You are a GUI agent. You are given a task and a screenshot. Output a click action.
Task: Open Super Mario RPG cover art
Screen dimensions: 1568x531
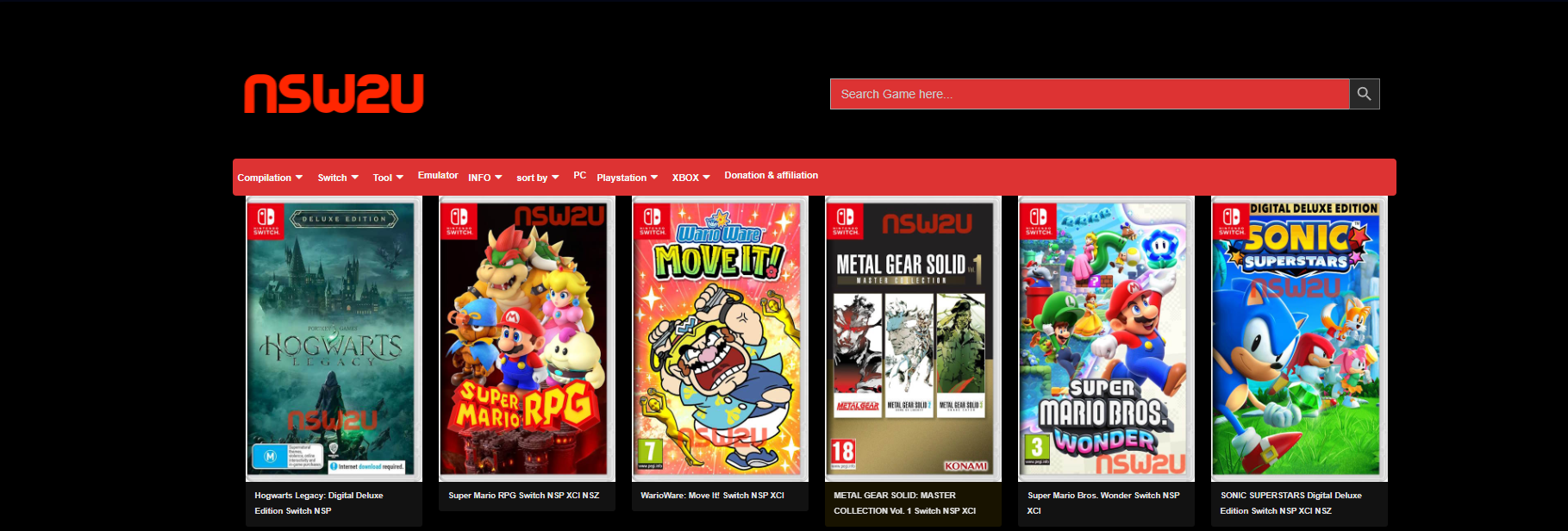point(527,339)
